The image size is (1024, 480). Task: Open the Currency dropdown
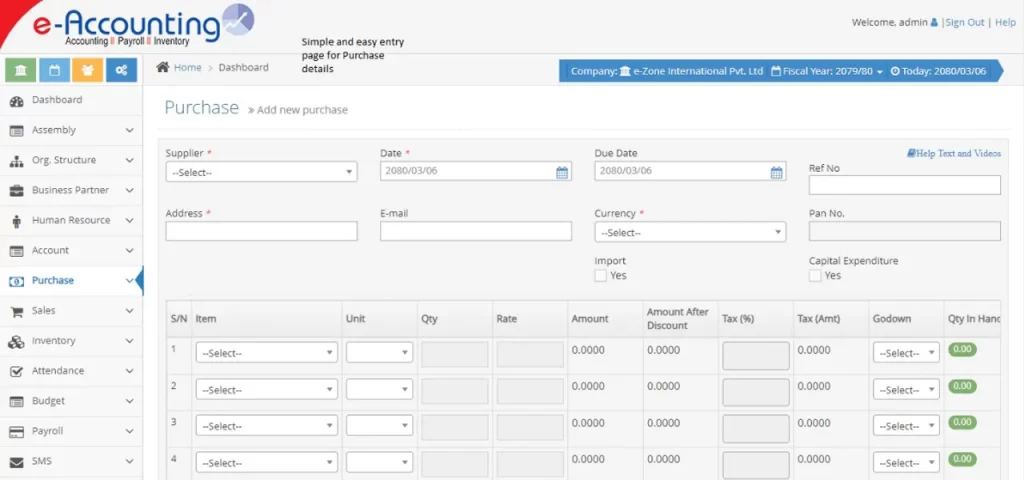point(689,232)
